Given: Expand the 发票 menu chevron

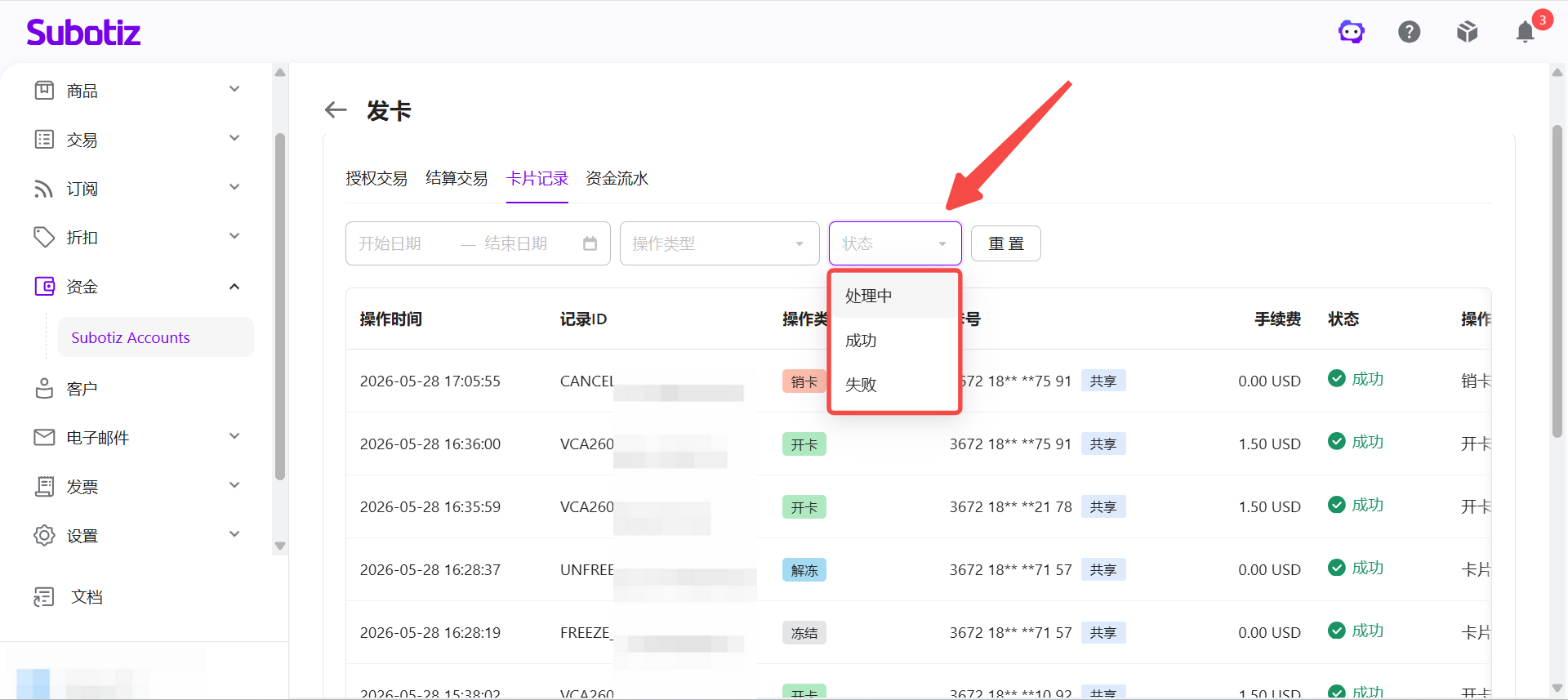Looking at the screenshot, I should 234,485.
